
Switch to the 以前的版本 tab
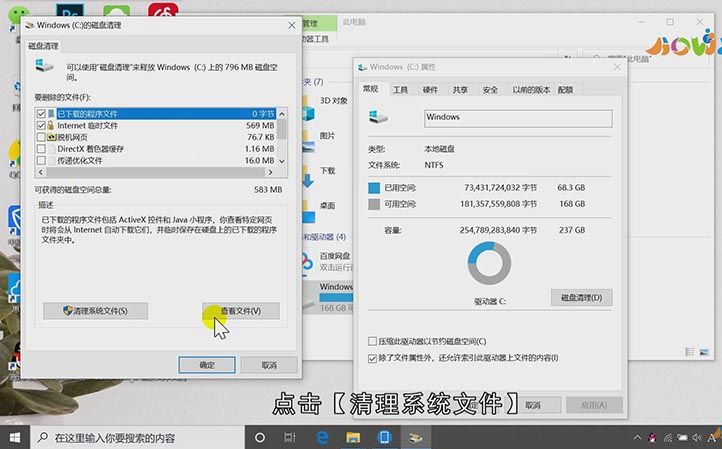531,90
